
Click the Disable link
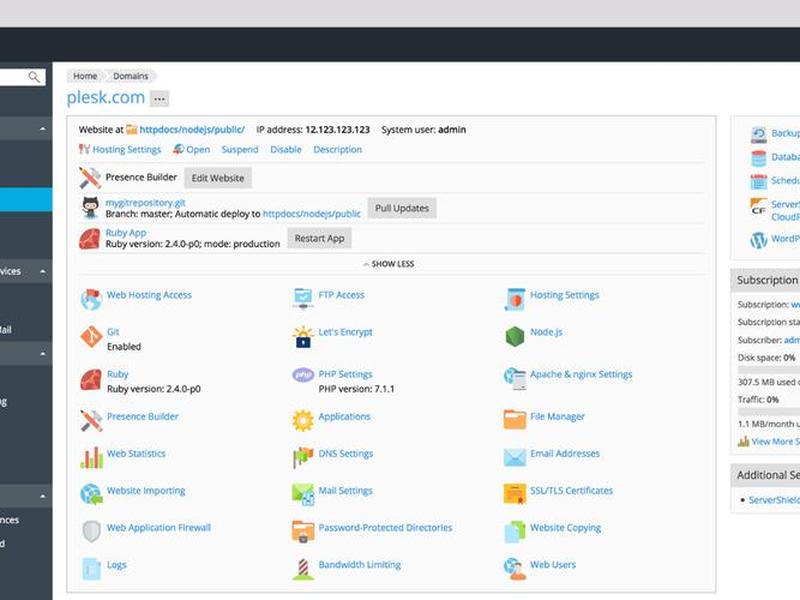pos(286,149)
